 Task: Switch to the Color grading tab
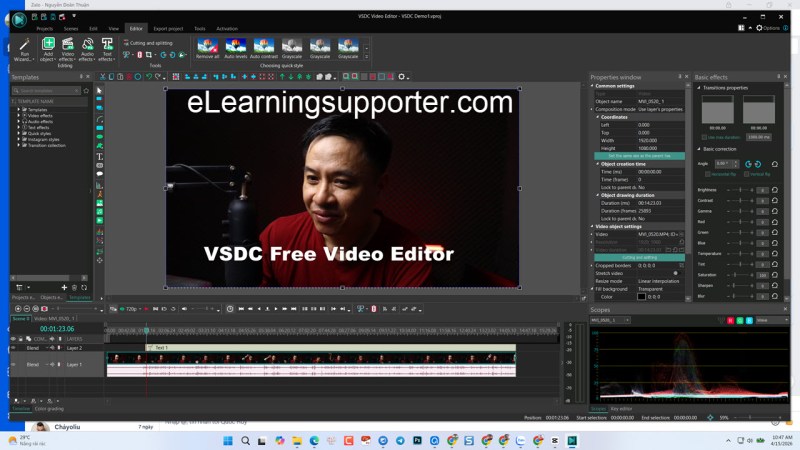[x=49, y=409]
